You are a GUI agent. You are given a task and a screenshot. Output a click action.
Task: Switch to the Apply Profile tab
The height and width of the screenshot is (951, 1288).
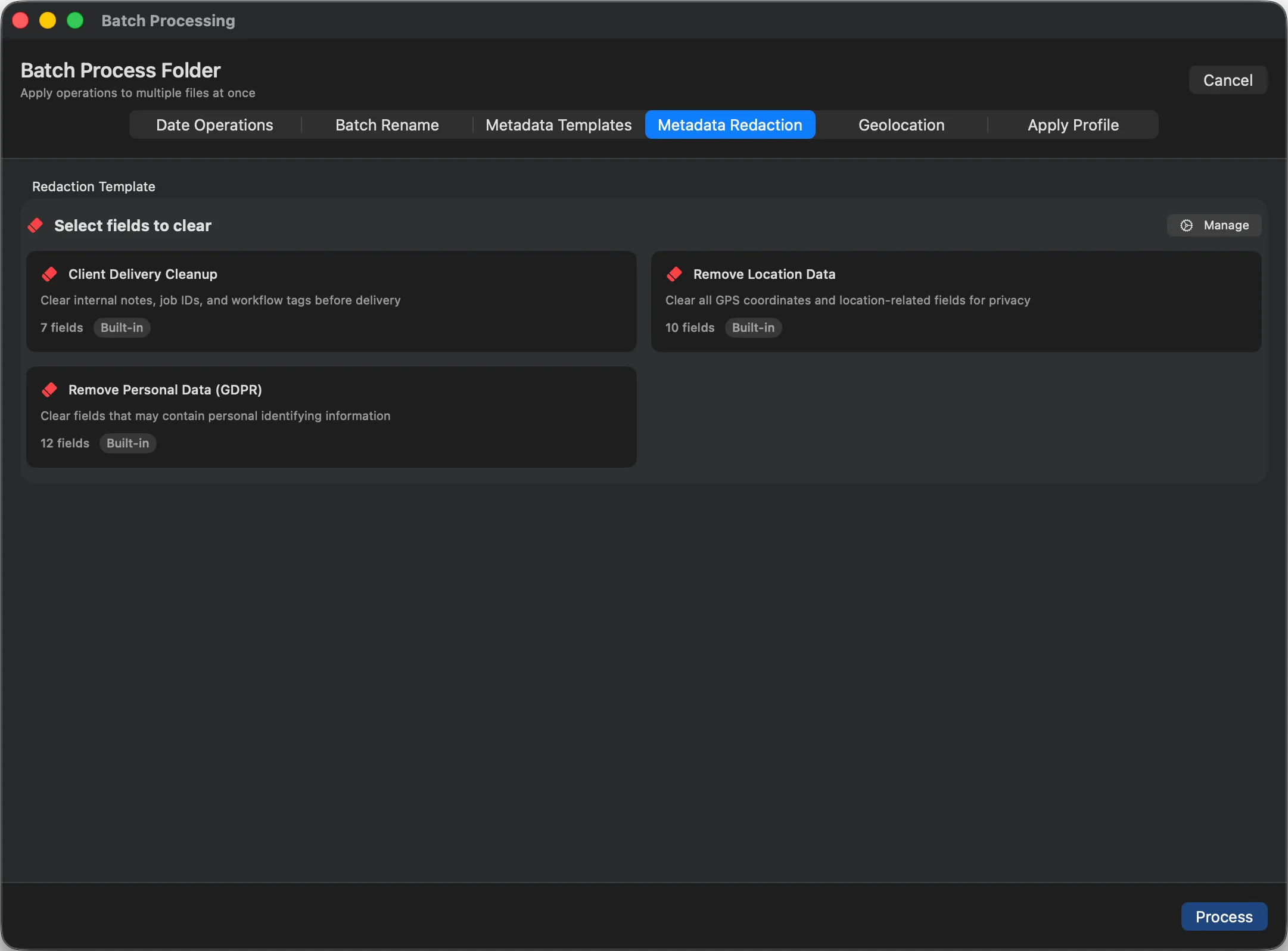(1073, 125)
